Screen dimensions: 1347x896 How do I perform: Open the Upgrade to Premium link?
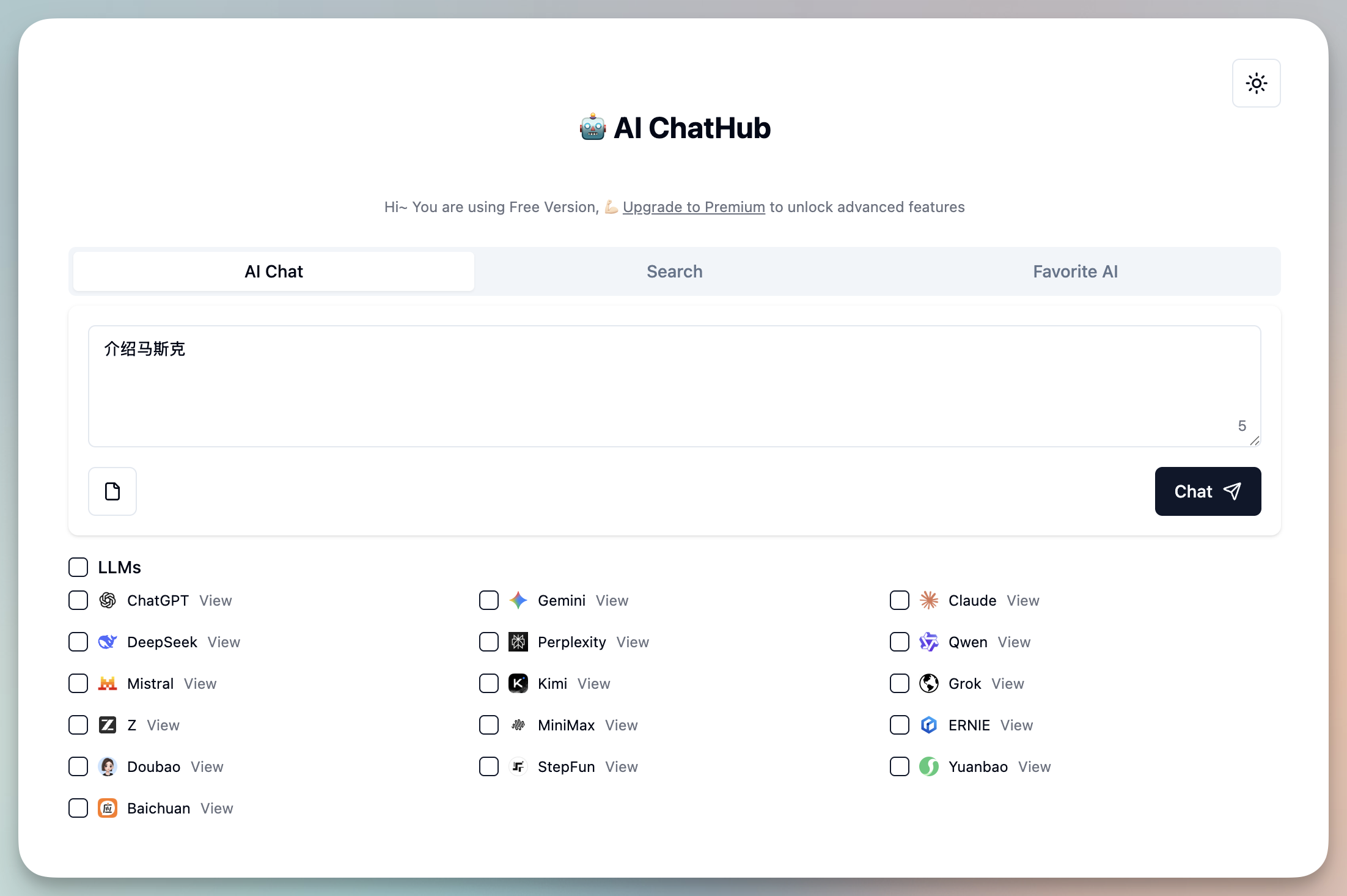pyautogui.click(x=694, y=207)
